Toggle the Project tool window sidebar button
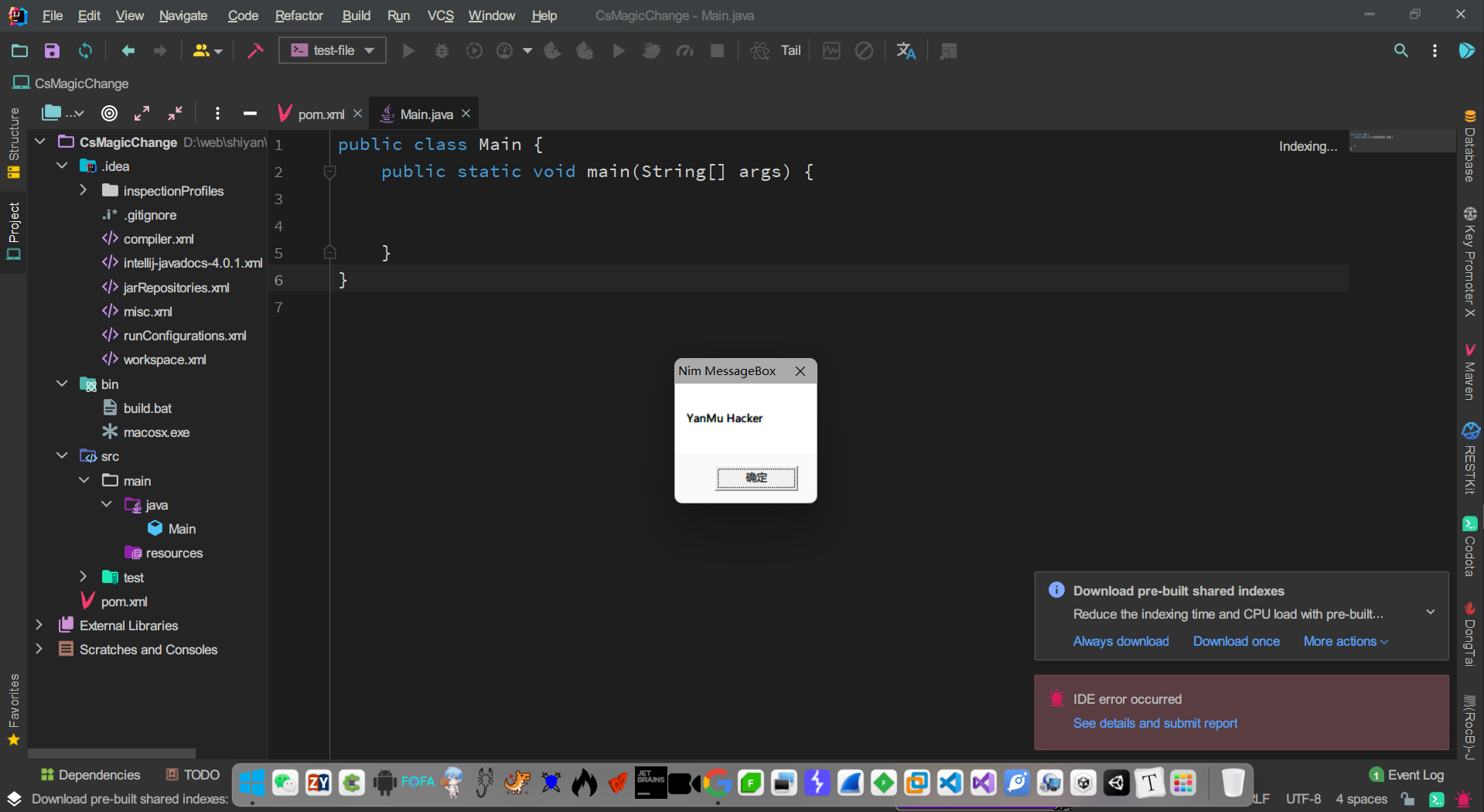Screen dimensions: 1484x812 (x=13, y=230)
